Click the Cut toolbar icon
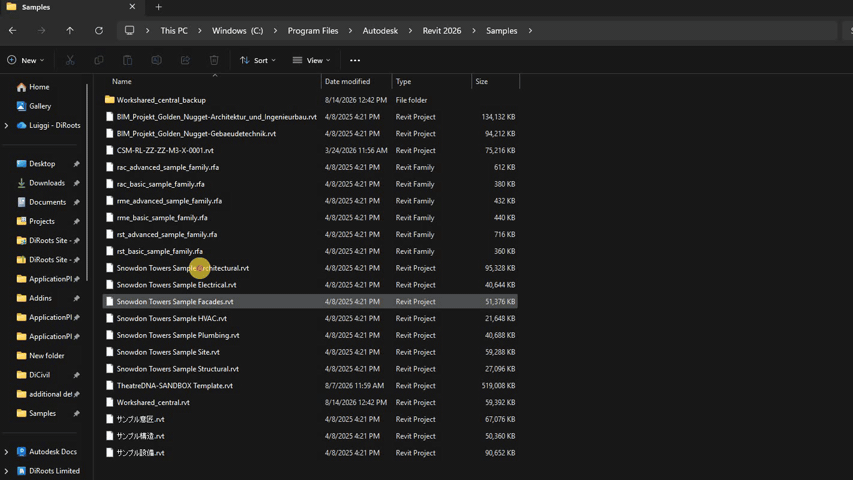853x480 pixels. [x=70, y=60]
